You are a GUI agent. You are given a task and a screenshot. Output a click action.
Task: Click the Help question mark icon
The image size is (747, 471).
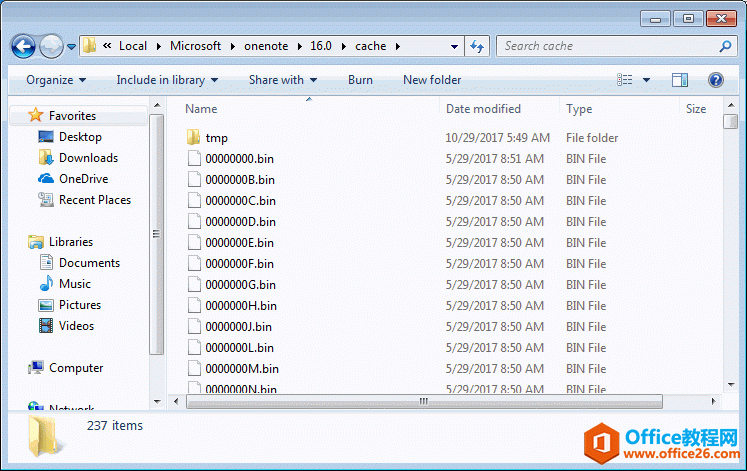point(716,80)
